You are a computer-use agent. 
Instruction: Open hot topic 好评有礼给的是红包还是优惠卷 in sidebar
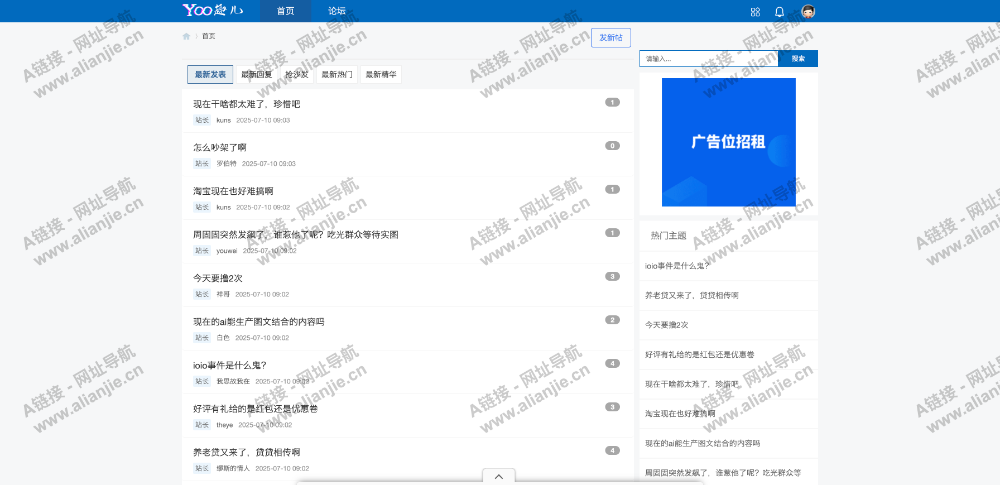pyautogui.click(x=700, y=354)
